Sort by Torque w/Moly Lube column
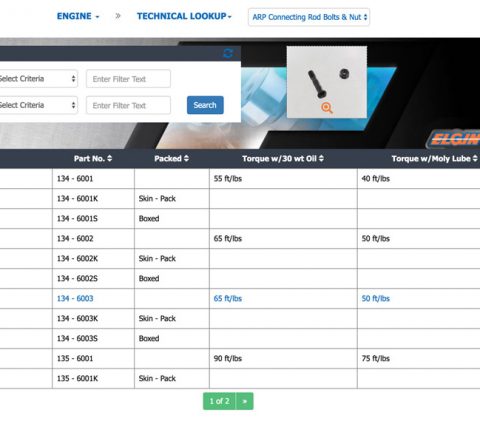Image resolution: width=480 pixels, height=430 pixels. click(x=435, y=159)
